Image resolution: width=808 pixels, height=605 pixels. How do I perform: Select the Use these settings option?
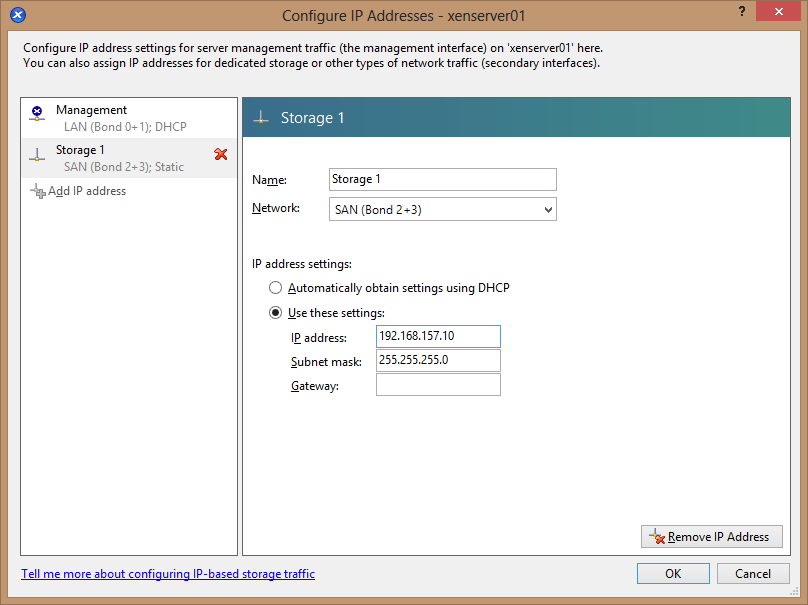click(x=276, y=313)
